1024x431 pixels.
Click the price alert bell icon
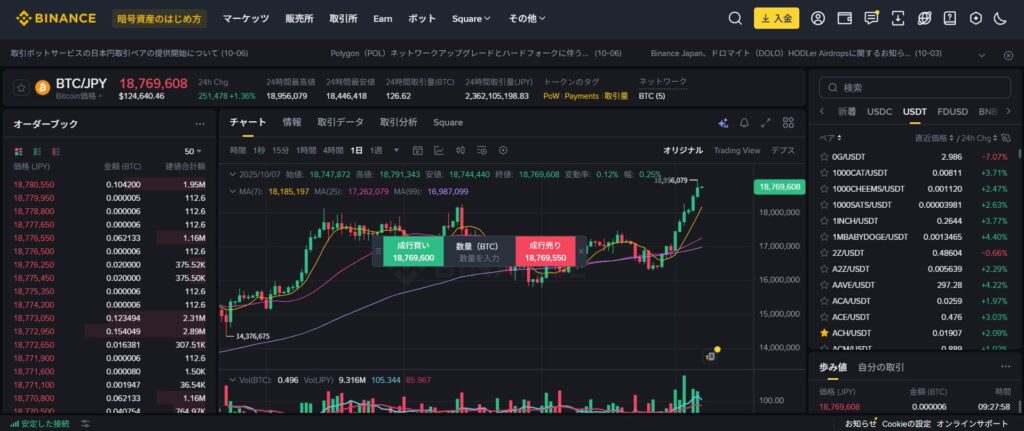(744, 123)
